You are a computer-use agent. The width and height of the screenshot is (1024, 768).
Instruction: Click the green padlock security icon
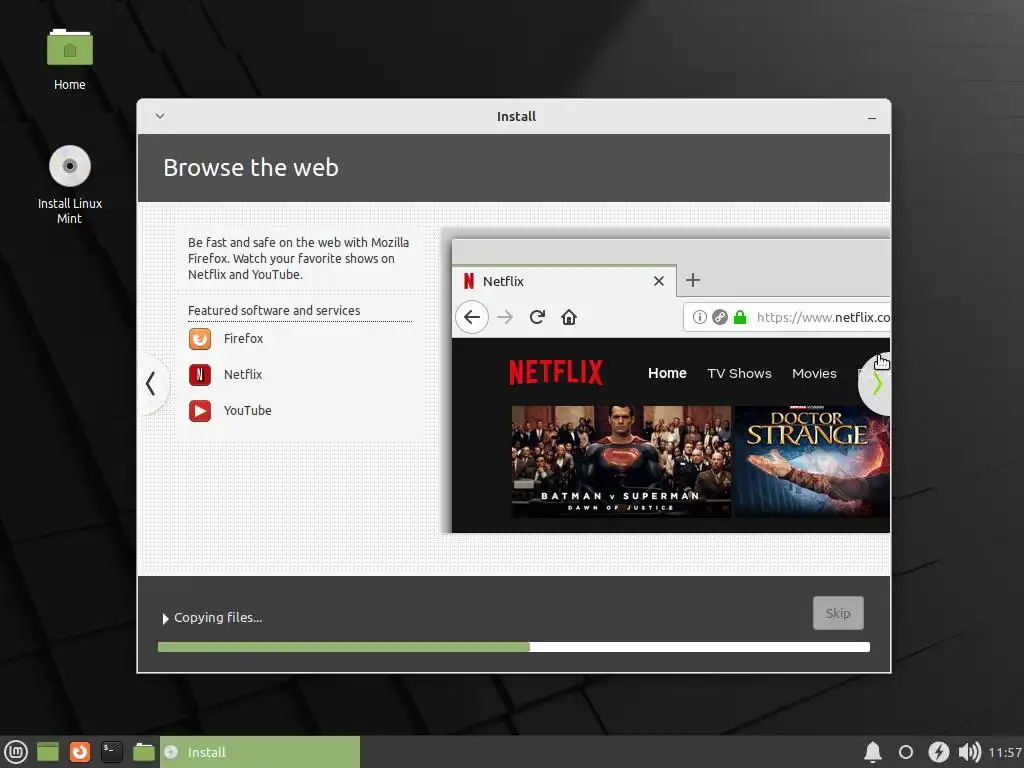[740, 317]
